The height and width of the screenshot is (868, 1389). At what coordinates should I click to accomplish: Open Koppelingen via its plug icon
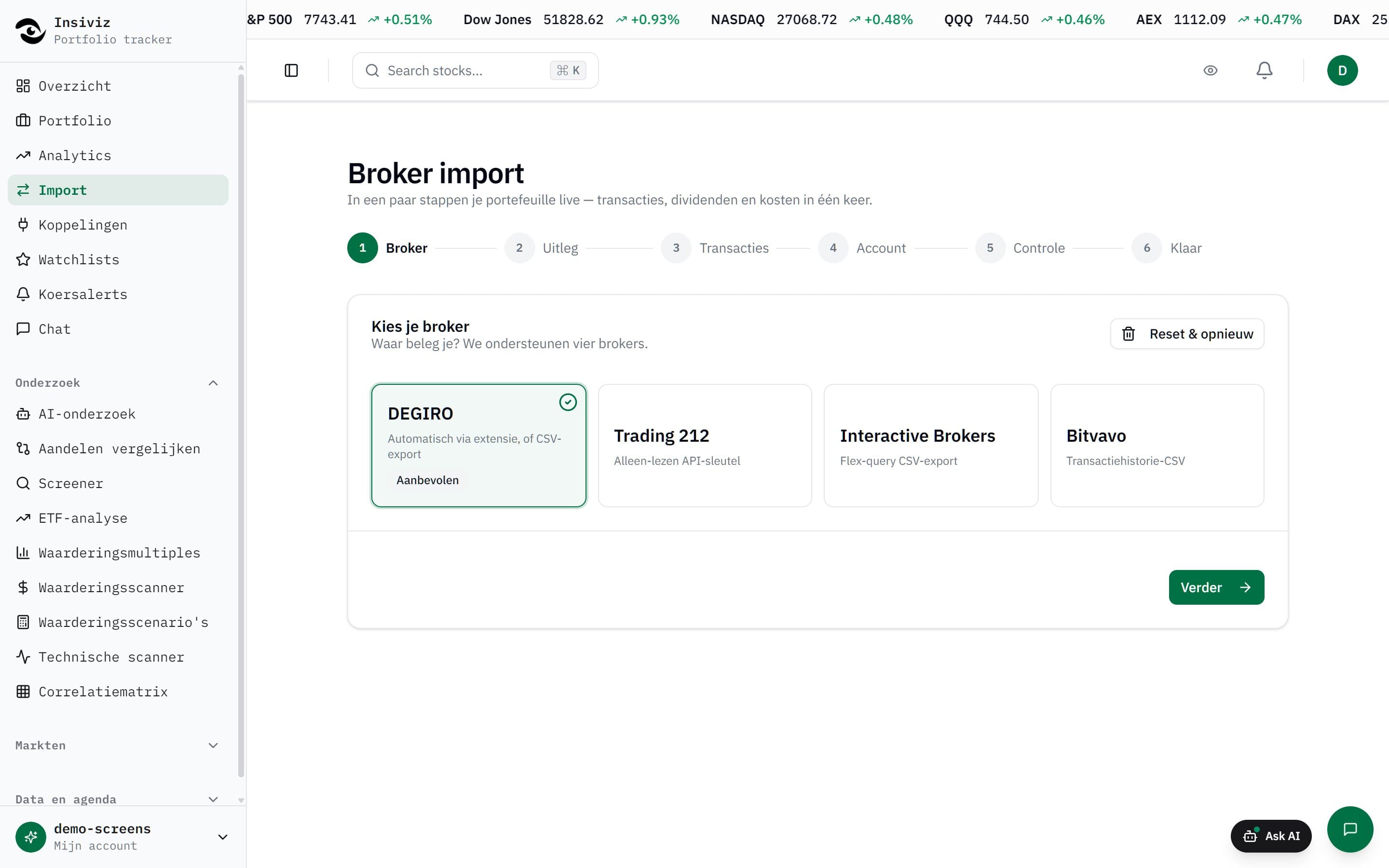(x=23, y=225)
